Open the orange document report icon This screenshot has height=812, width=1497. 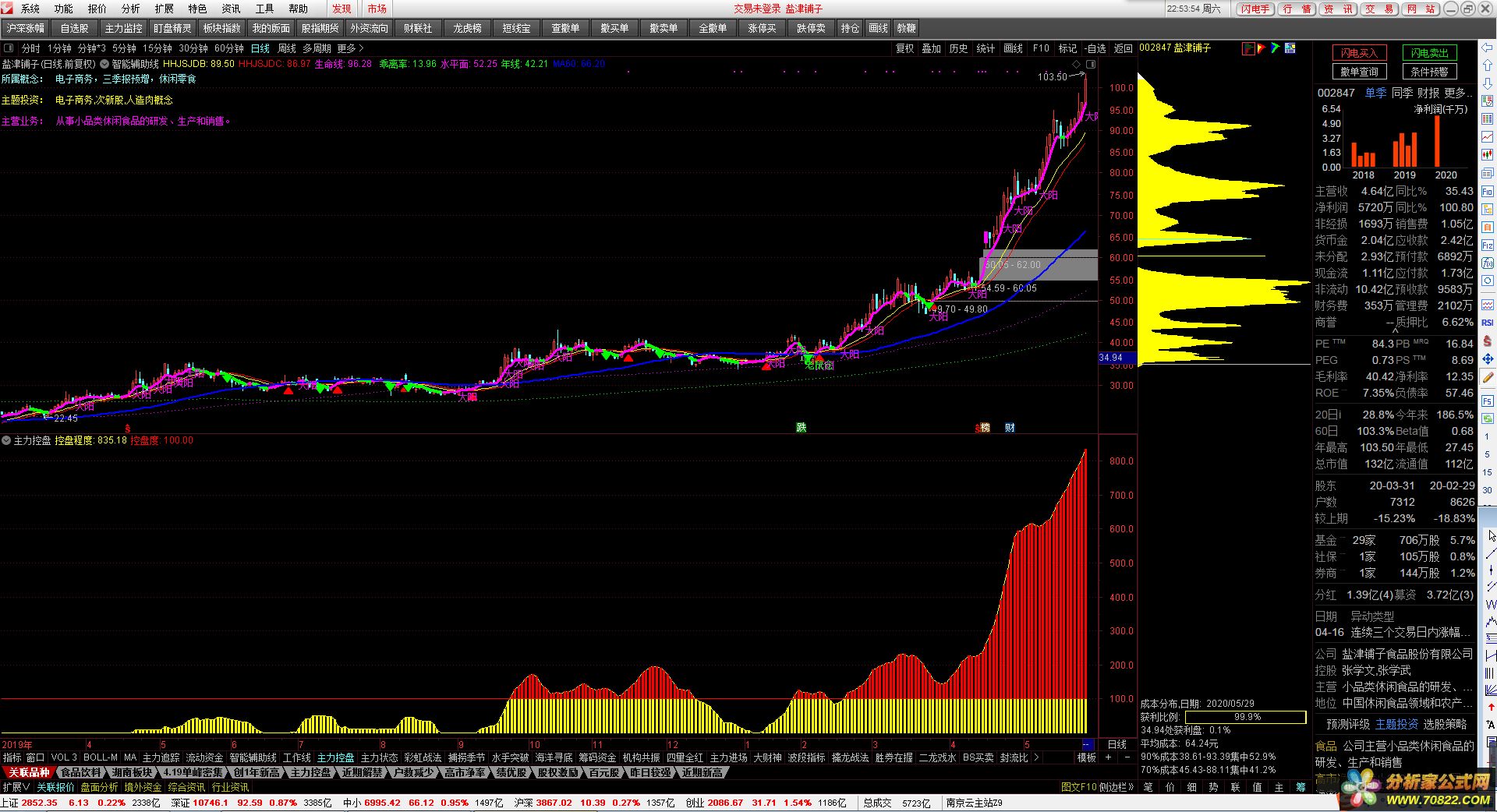tap(1488, 227)
